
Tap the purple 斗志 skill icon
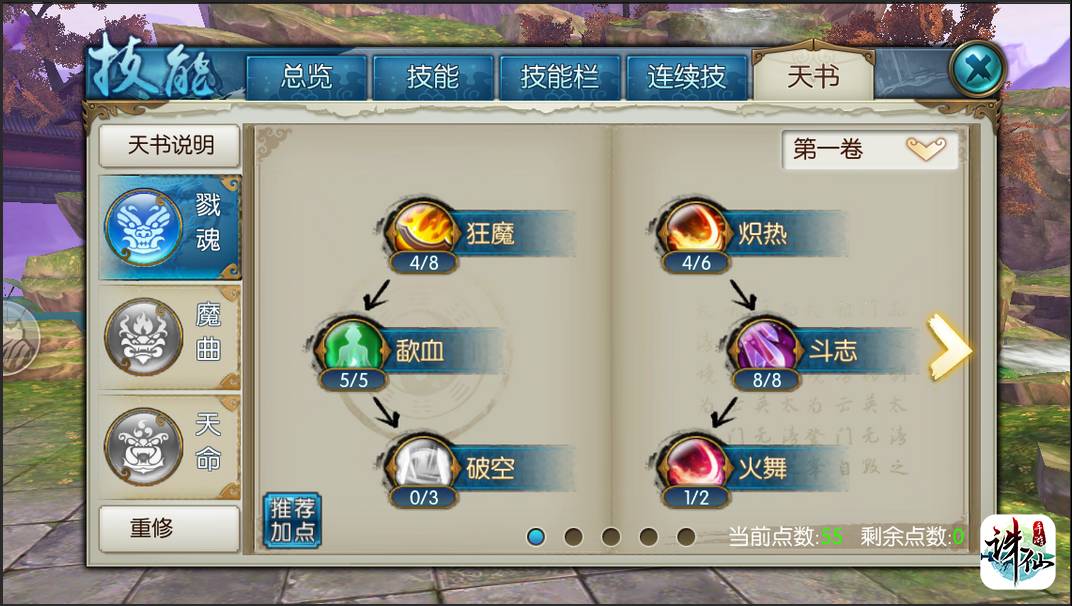(766, 346)
